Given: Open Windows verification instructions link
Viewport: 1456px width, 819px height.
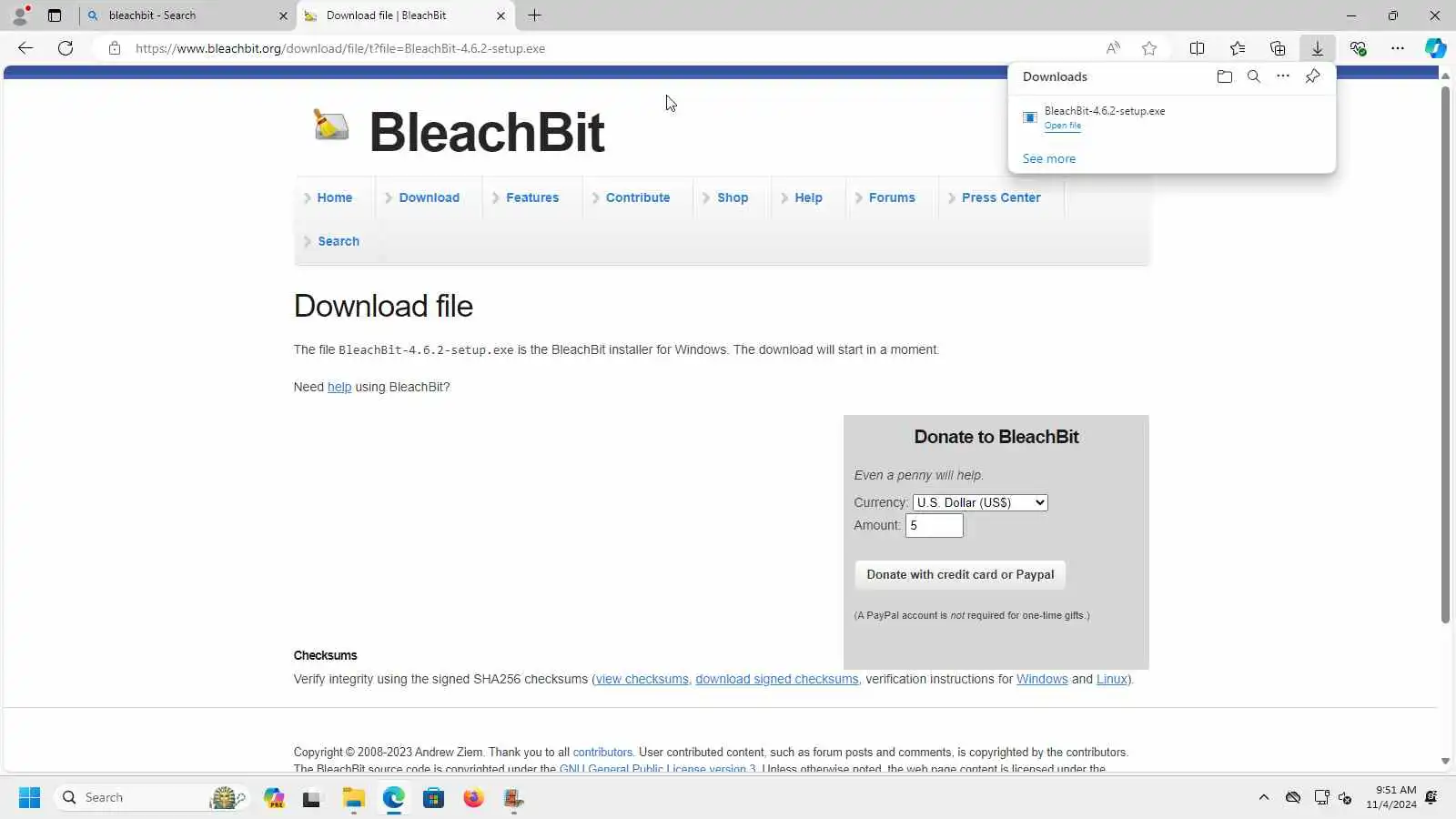Looking at the screenshot, I should coord(1042,679).
